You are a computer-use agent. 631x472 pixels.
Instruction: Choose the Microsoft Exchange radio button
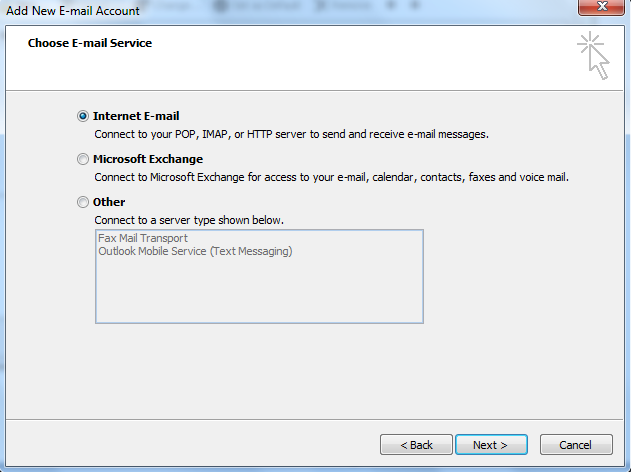83,159
